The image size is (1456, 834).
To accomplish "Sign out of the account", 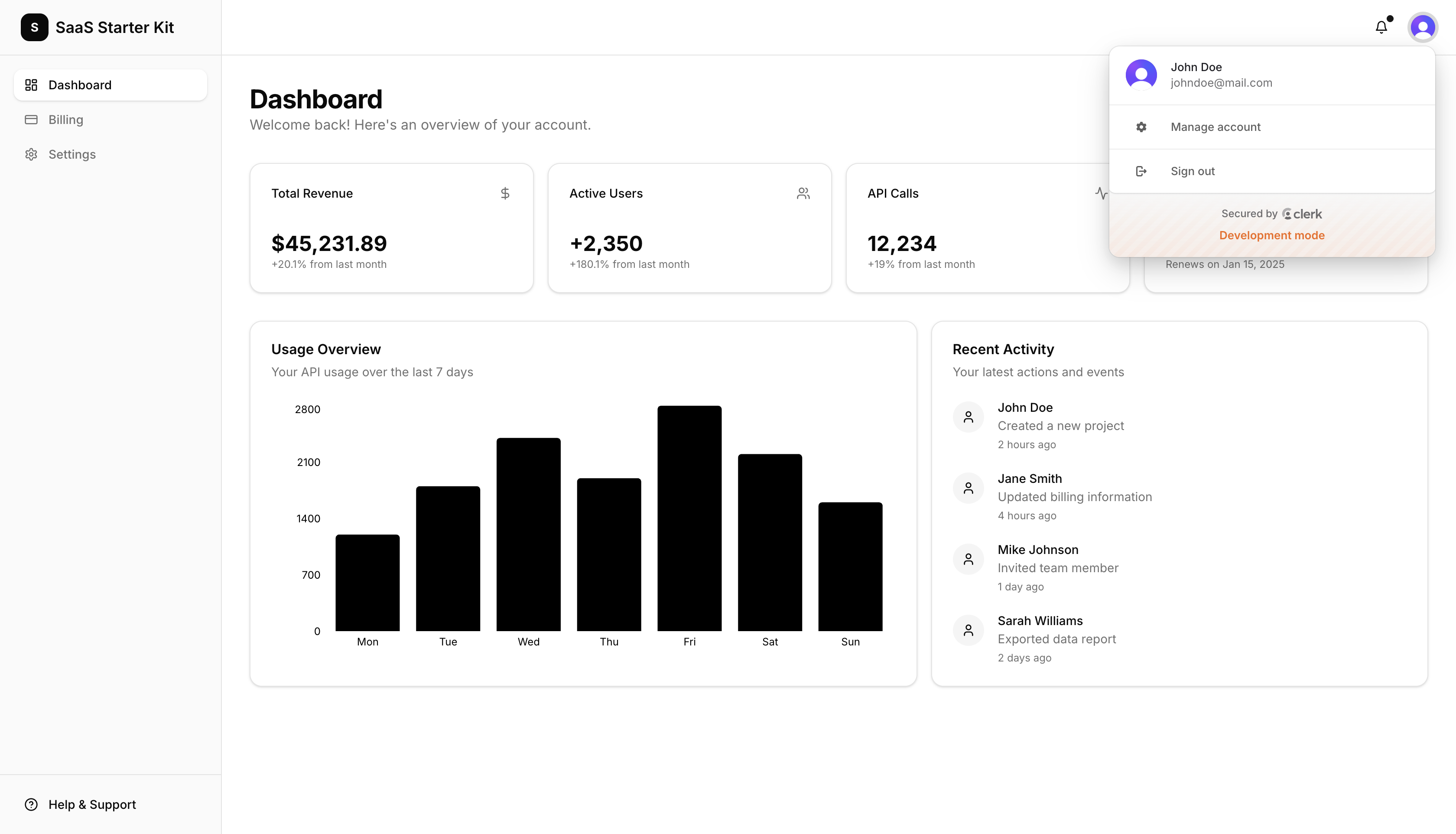I will (1192, 171).
